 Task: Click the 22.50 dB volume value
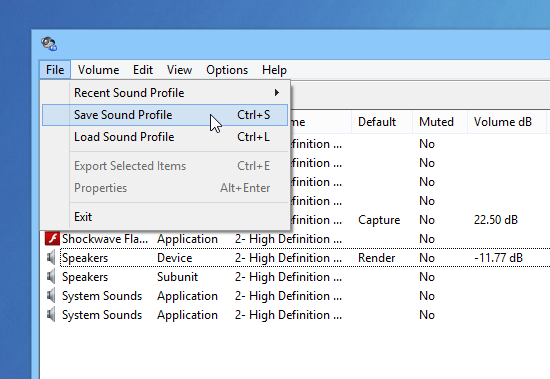(x=496, y=220)
